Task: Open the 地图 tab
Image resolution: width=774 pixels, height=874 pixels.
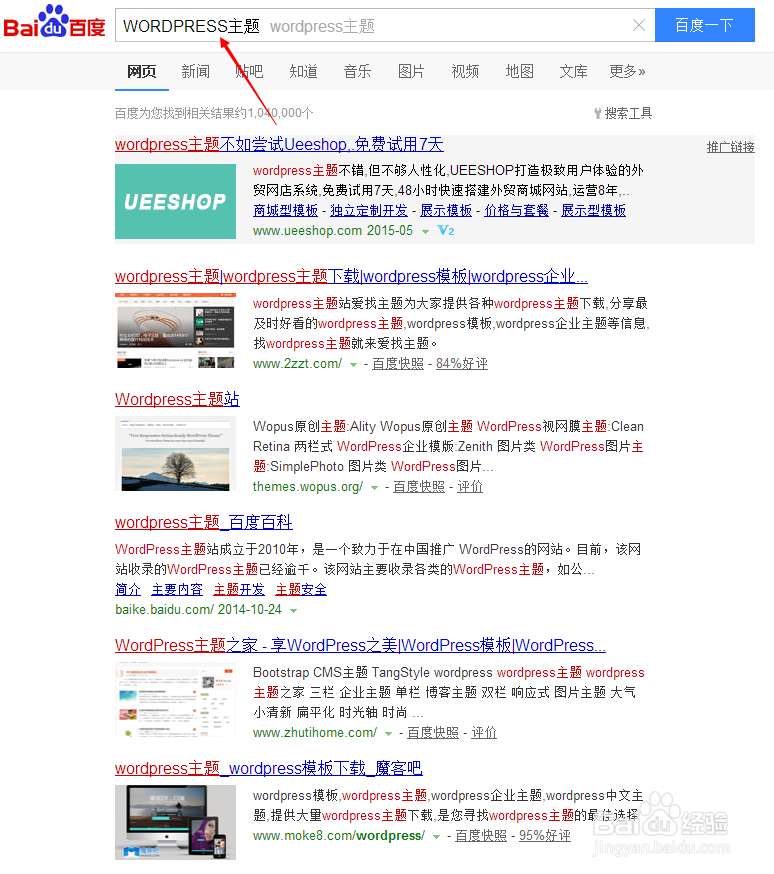Action: [x=519, y=71]
